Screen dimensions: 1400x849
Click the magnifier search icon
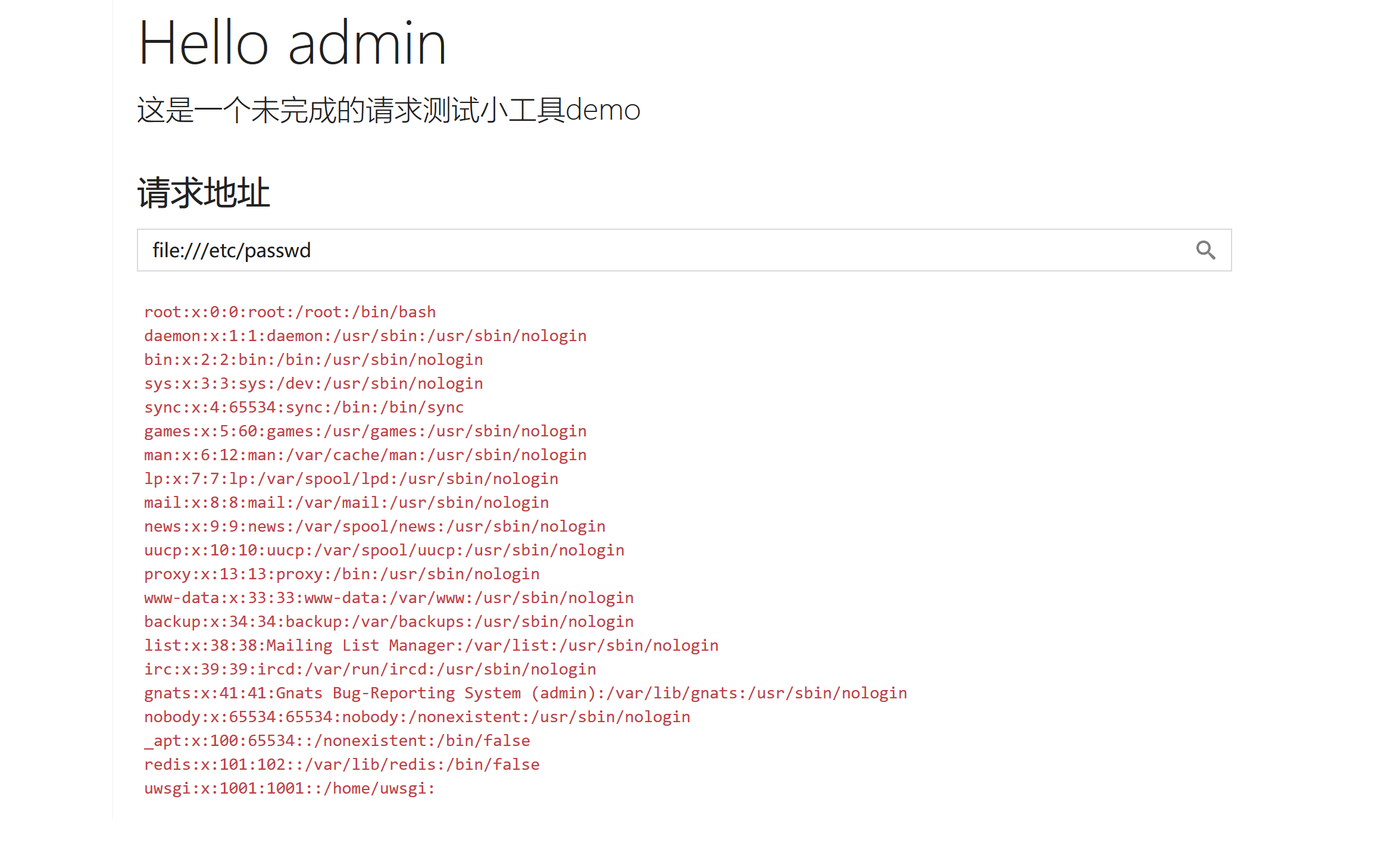(x=1205, y=250)
